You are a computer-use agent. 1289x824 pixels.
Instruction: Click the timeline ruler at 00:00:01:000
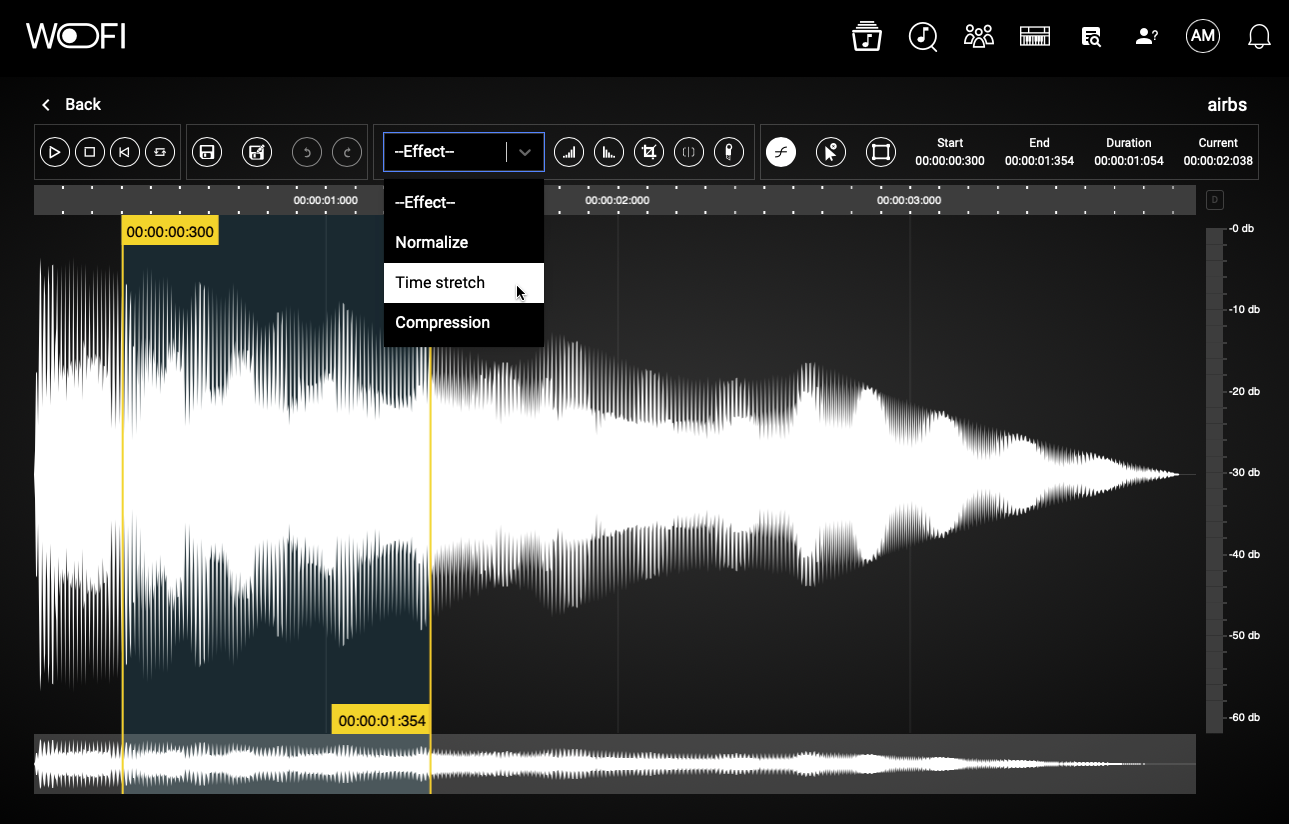click(x=325, y=200)
